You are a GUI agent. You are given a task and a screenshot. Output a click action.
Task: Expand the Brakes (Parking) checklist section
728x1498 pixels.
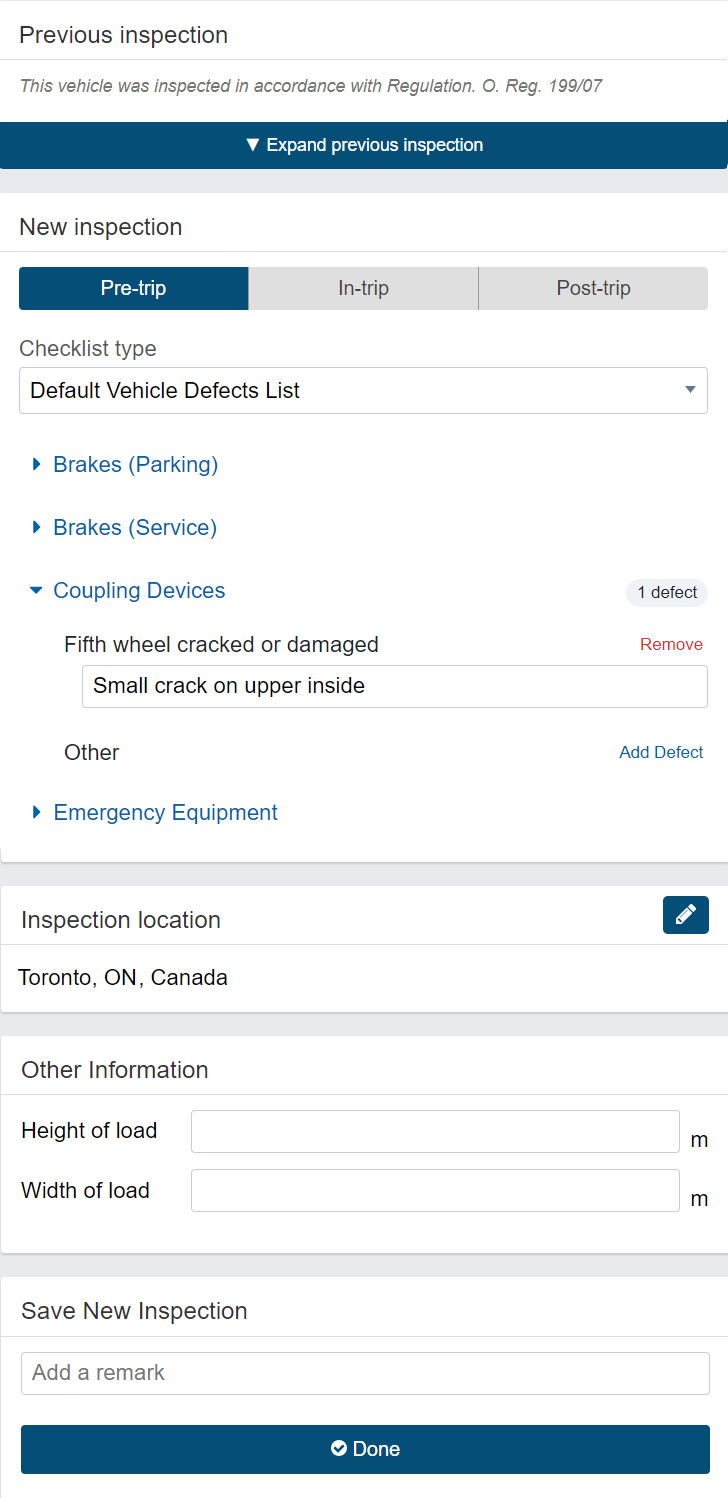click(x=135, y=464)
